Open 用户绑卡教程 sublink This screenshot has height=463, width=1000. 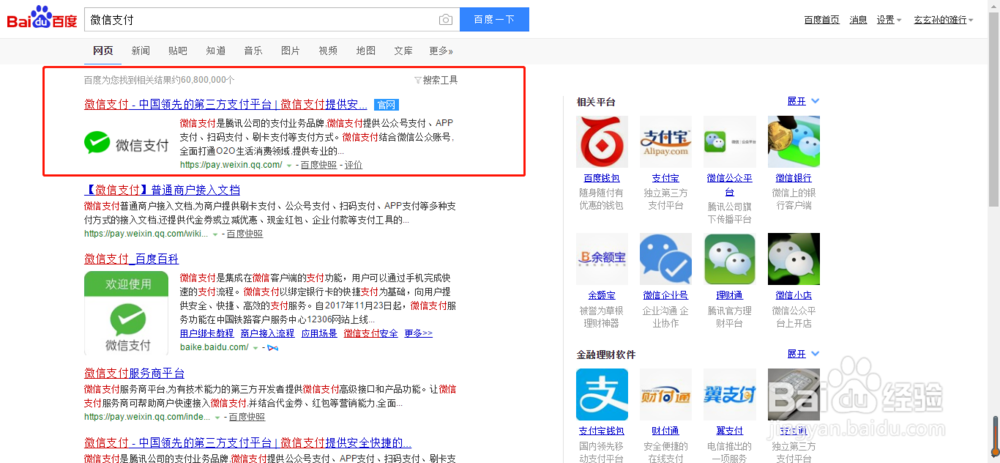coord(207,334)
